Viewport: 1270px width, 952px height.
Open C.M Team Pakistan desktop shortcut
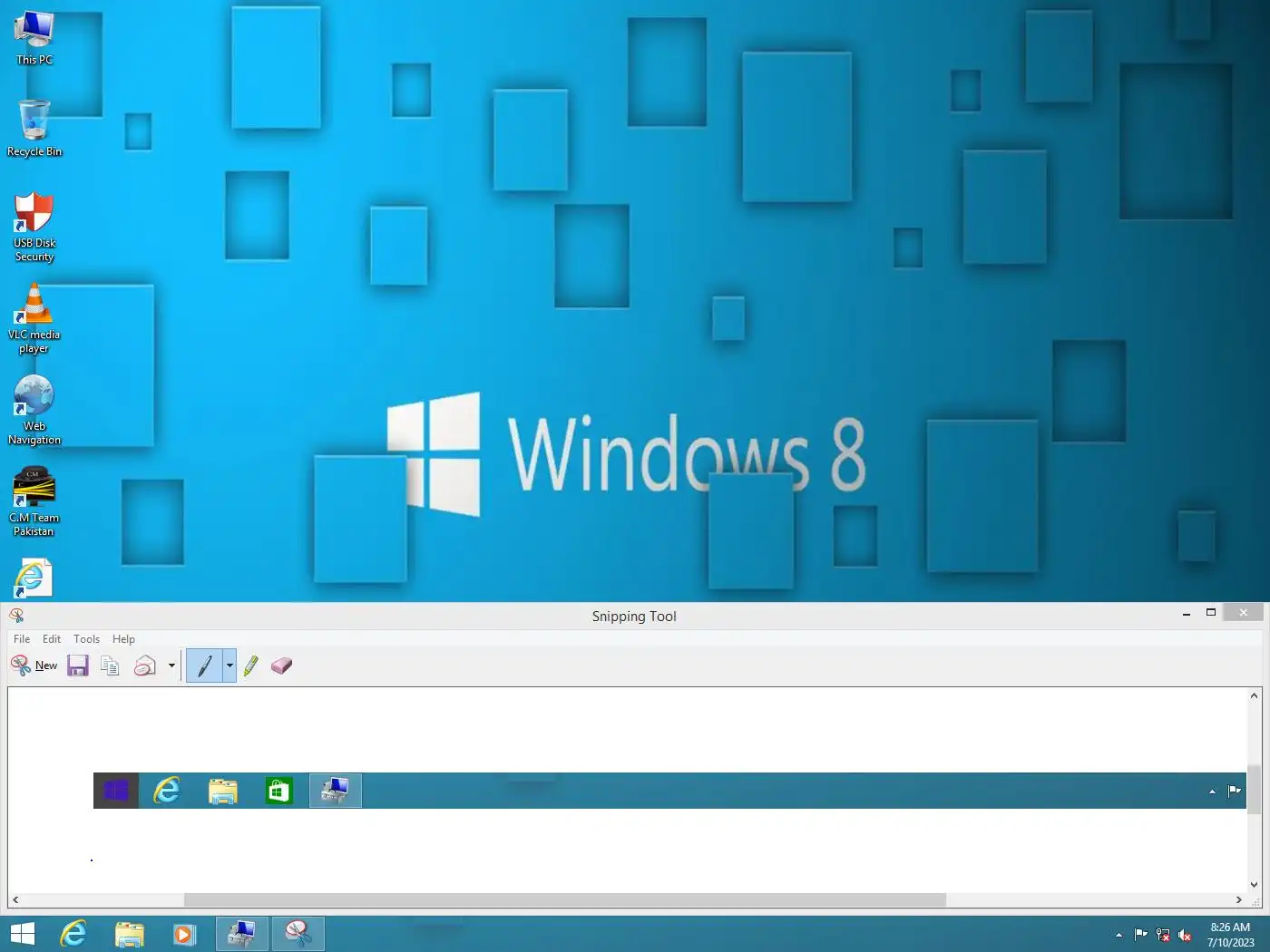34,501
